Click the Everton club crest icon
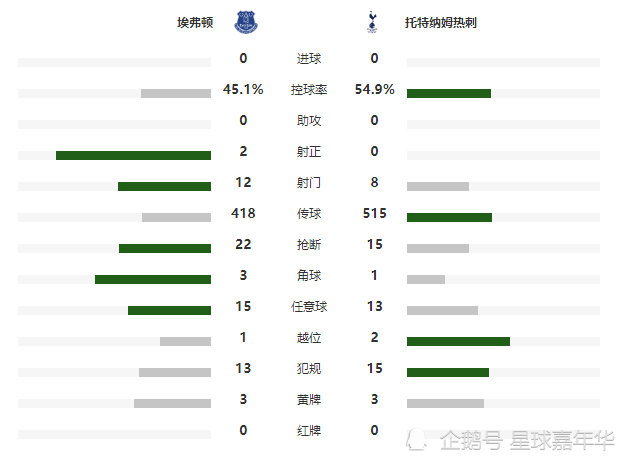The image size is (629, 462). pos(246,22)
